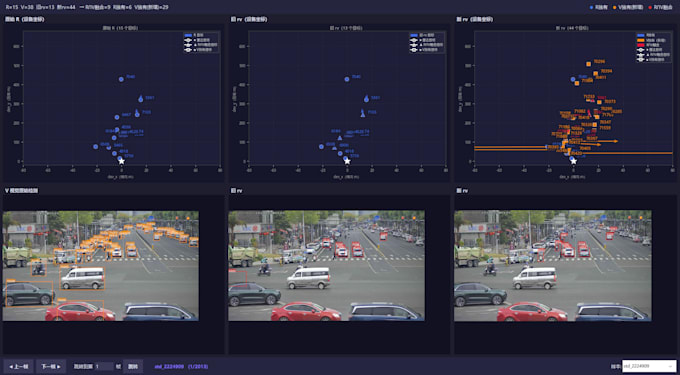Select point 5991 in the 原始 R chart

tap(141, 99)
